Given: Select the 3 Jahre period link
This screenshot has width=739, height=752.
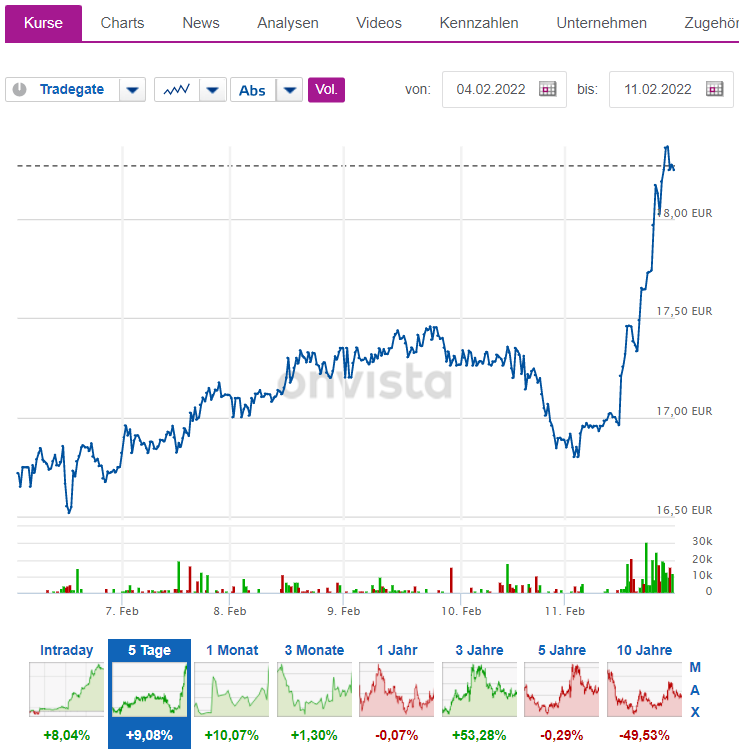Looking at the screenshot, I should pos(479,650).
